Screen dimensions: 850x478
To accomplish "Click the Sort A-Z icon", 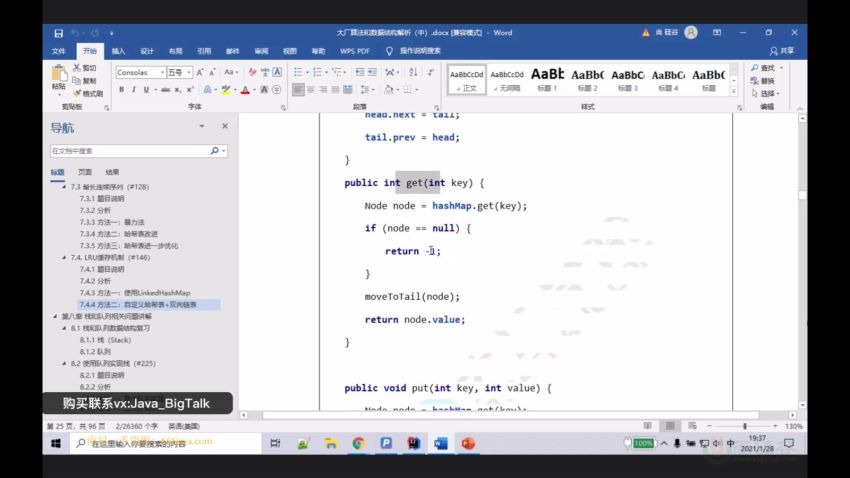I will click(x=413, y=72).
